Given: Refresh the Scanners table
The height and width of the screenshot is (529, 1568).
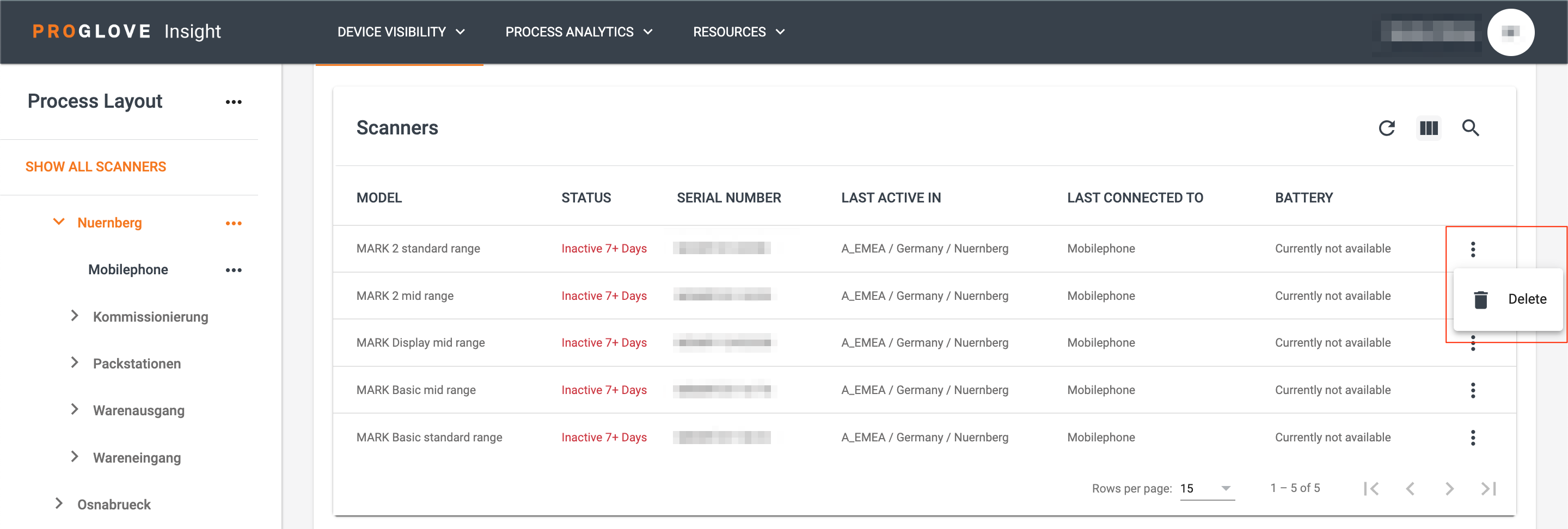Looking at the screenshot, I should (x=1387, y=128).
